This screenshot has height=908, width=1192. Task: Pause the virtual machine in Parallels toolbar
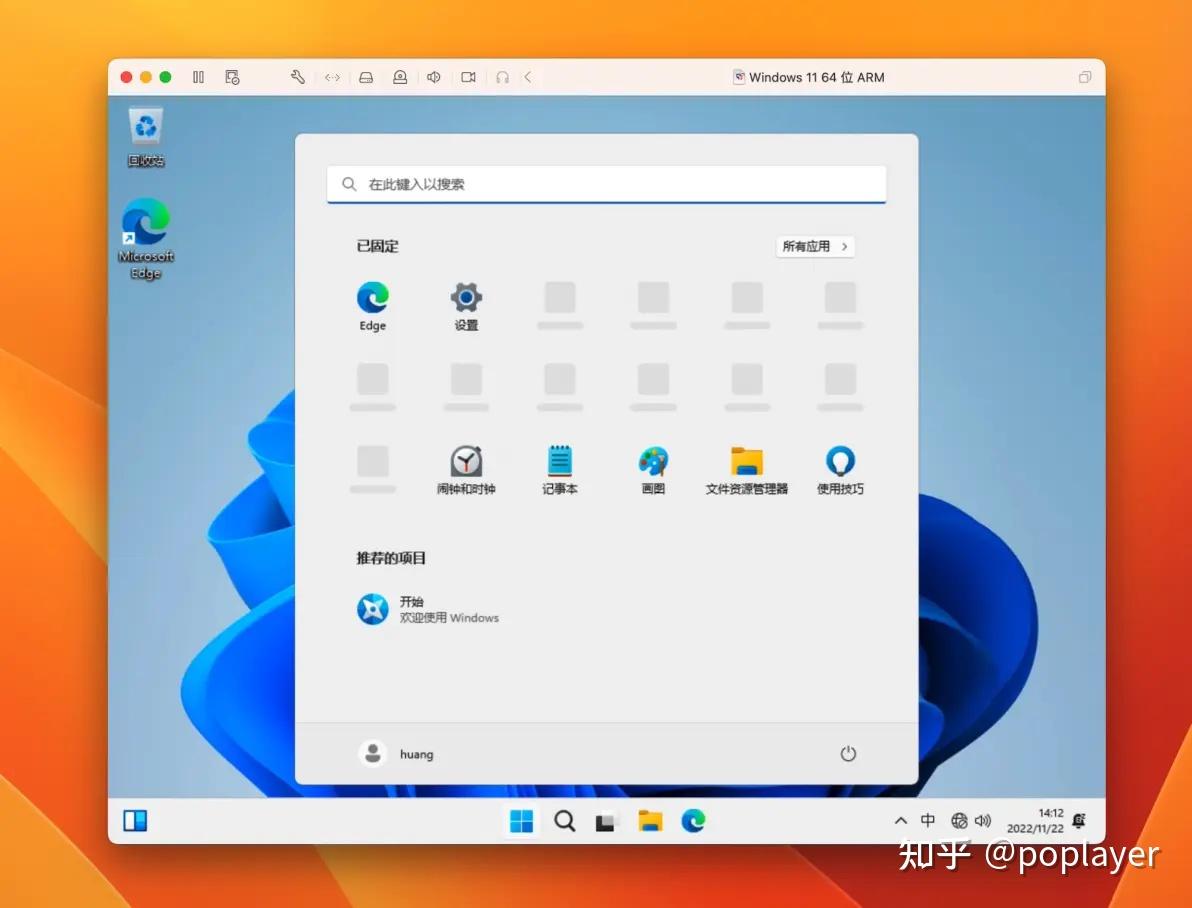pyautogui.click(x=198, y=77)
